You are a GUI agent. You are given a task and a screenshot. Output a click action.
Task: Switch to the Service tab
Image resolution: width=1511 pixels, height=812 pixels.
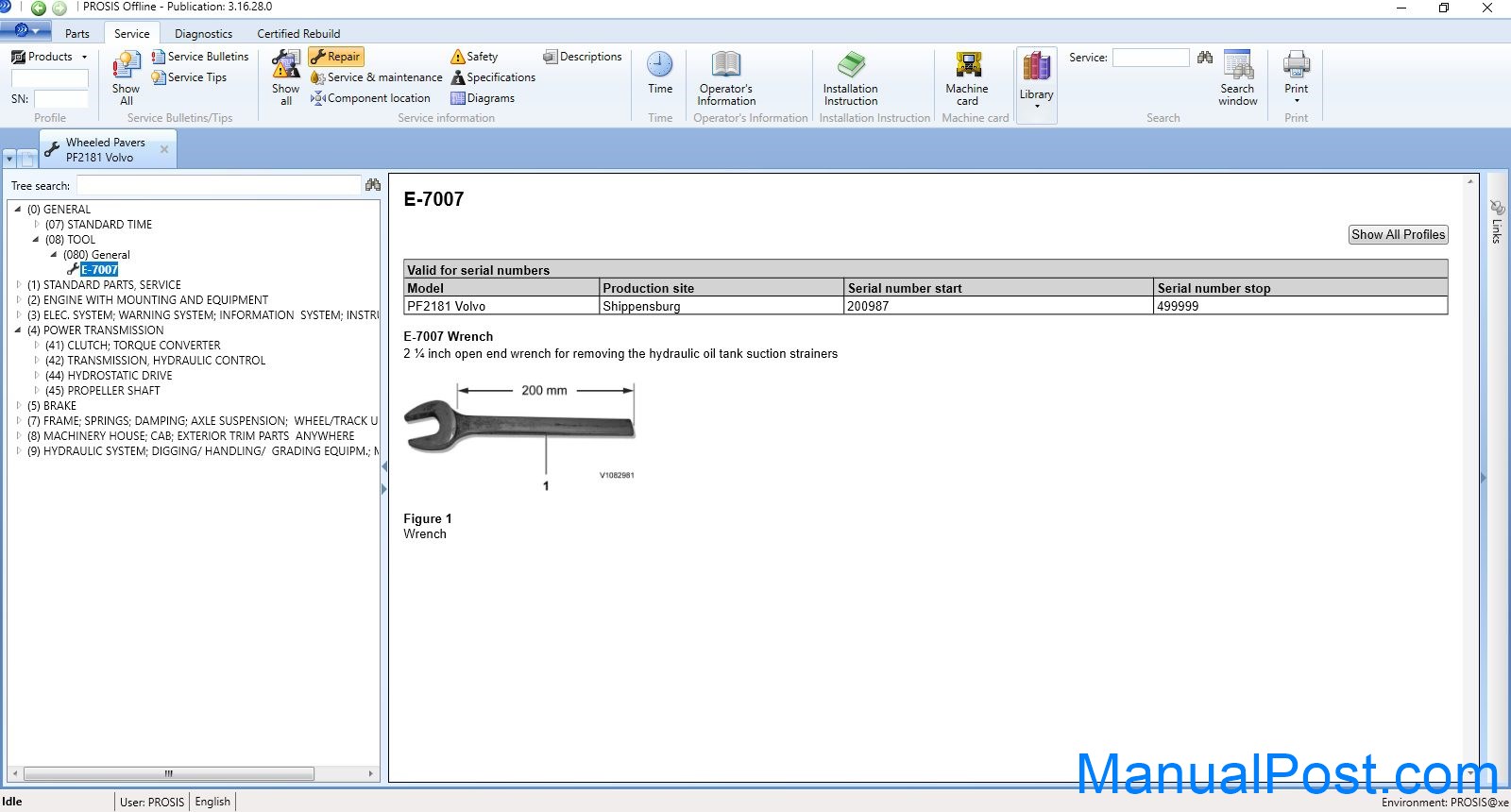[132, 33]
